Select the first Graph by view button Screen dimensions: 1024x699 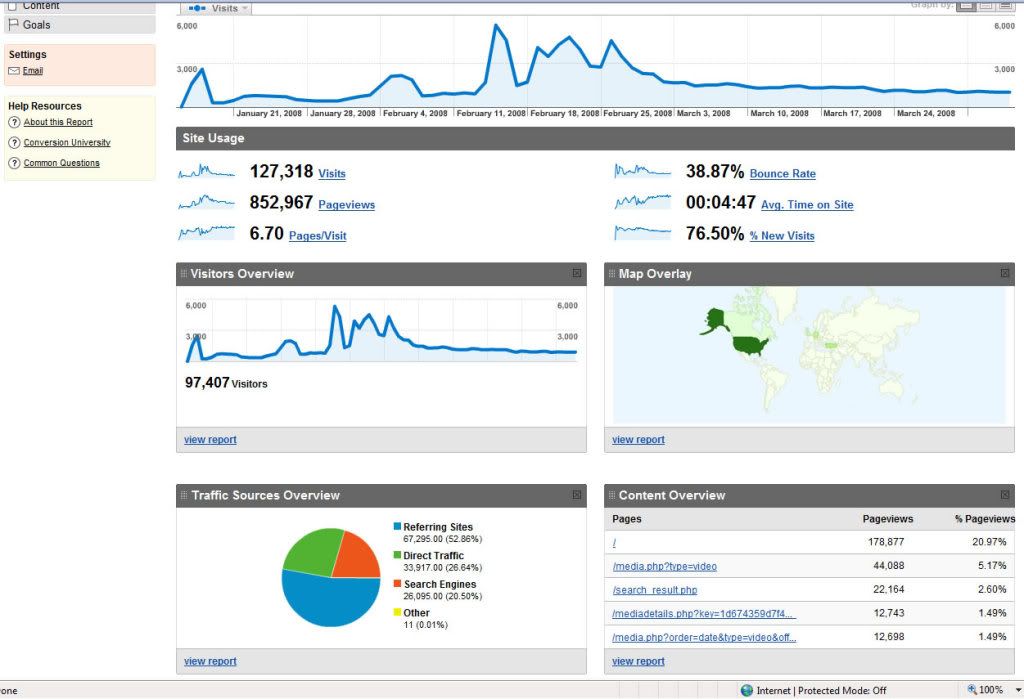966,6
